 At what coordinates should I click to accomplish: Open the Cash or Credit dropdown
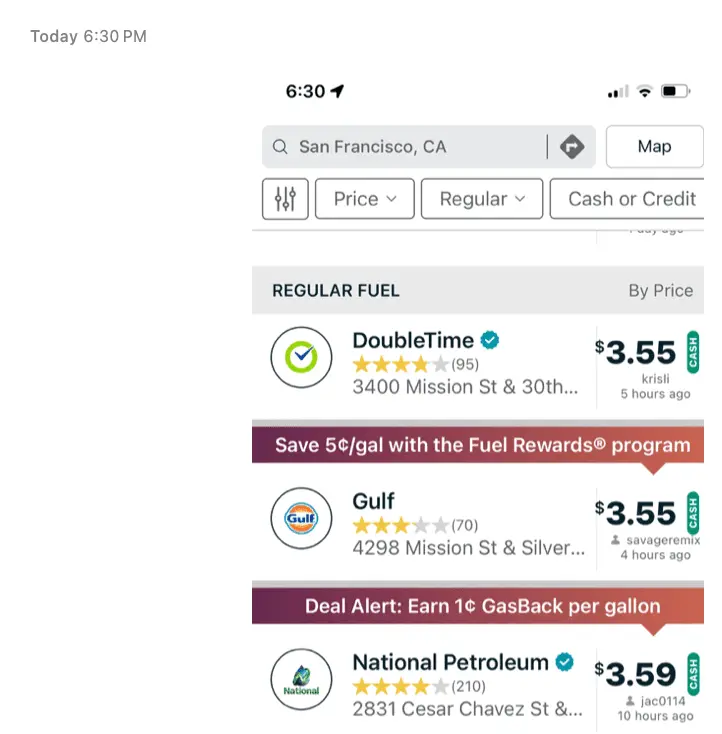(630, 199)
